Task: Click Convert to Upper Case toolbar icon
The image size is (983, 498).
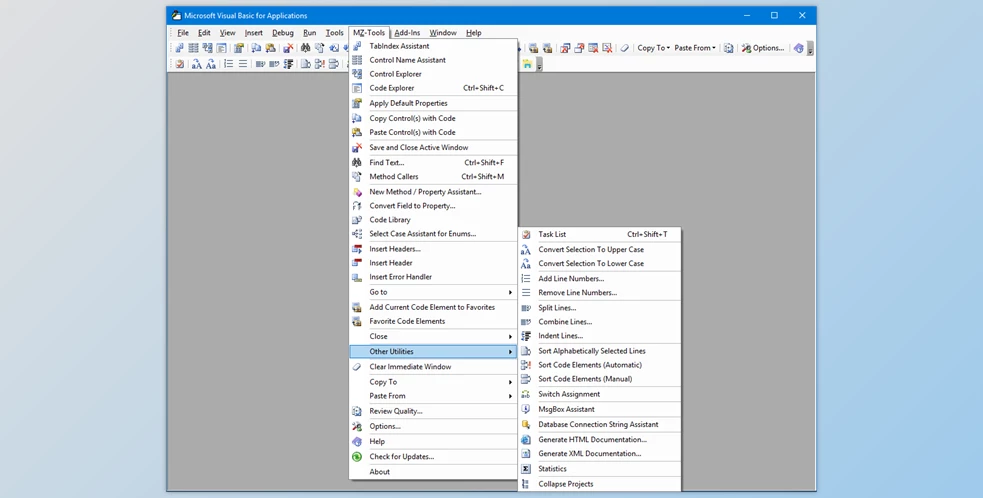Action: pyautogui.click(x=196, y=63)
